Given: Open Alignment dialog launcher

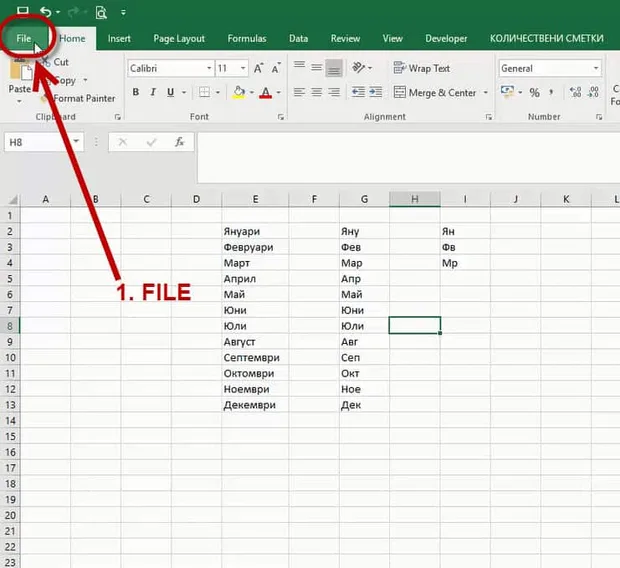Looking at the screenshot, I should pyautogui.click(x=489, y=117).
